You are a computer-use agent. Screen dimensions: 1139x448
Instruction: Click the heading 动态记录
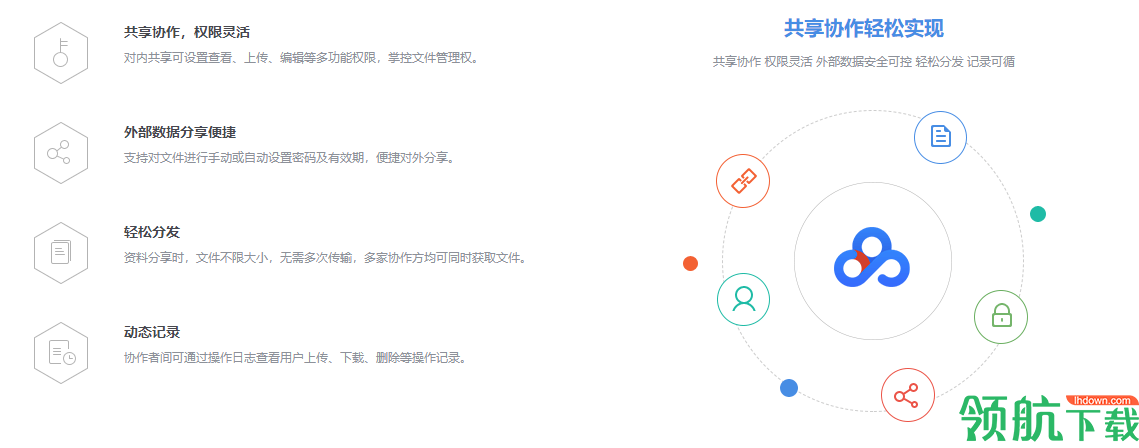[152, 333]
